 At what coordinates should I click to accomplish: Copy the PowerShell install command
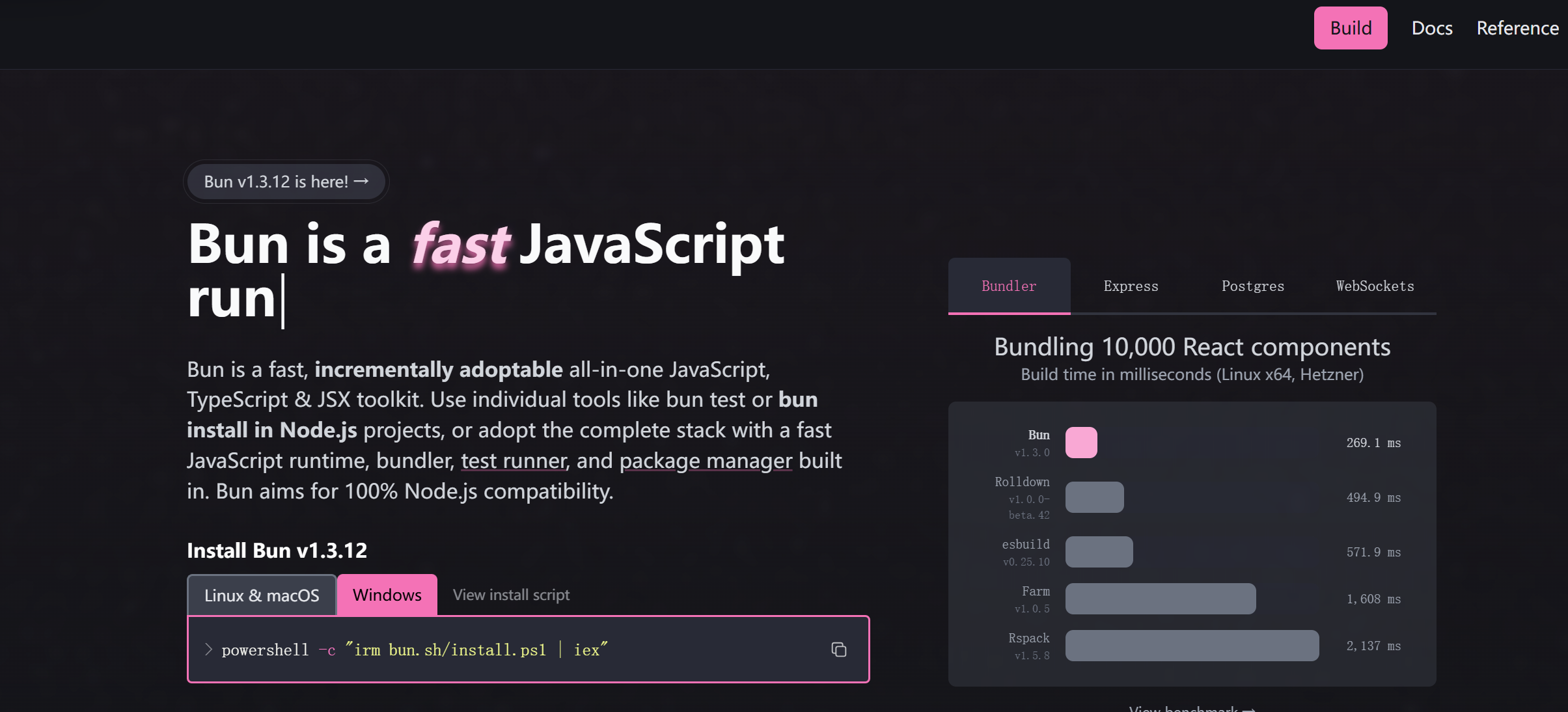click(838, 650)
